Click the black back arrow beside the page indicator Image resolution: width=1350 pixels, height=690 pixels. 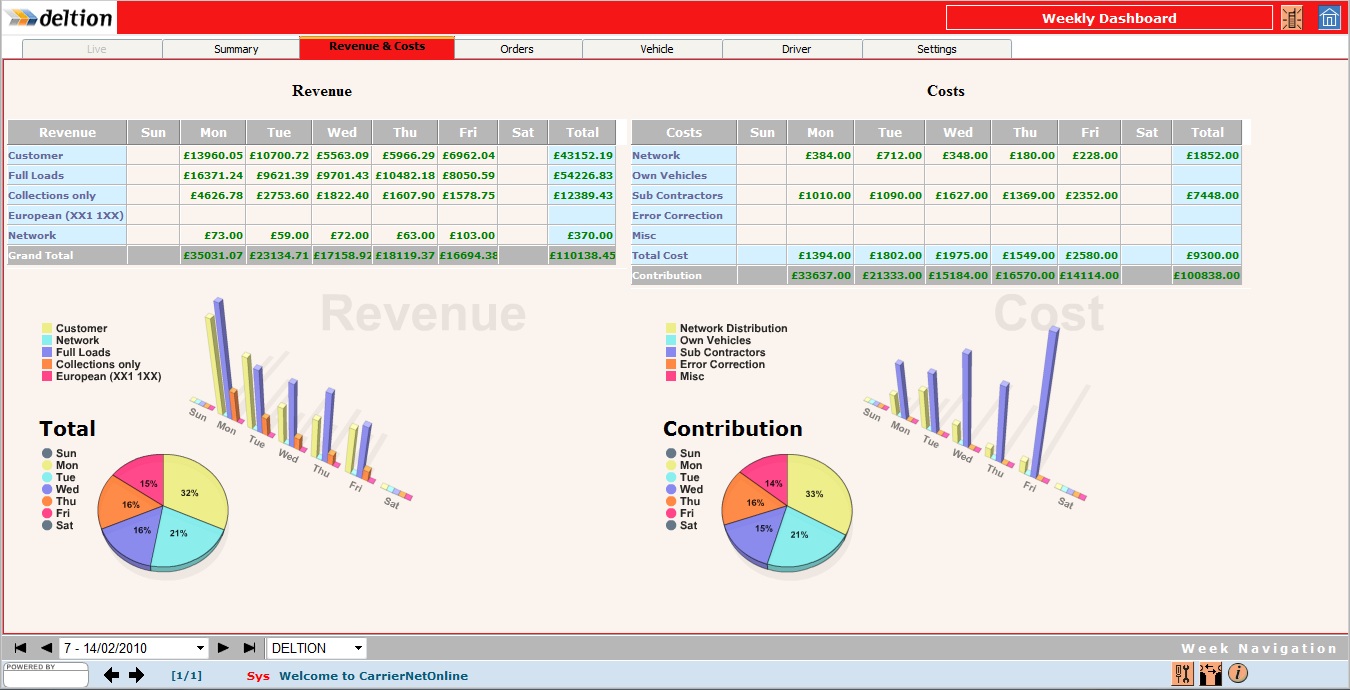click(x=111, y=675)
